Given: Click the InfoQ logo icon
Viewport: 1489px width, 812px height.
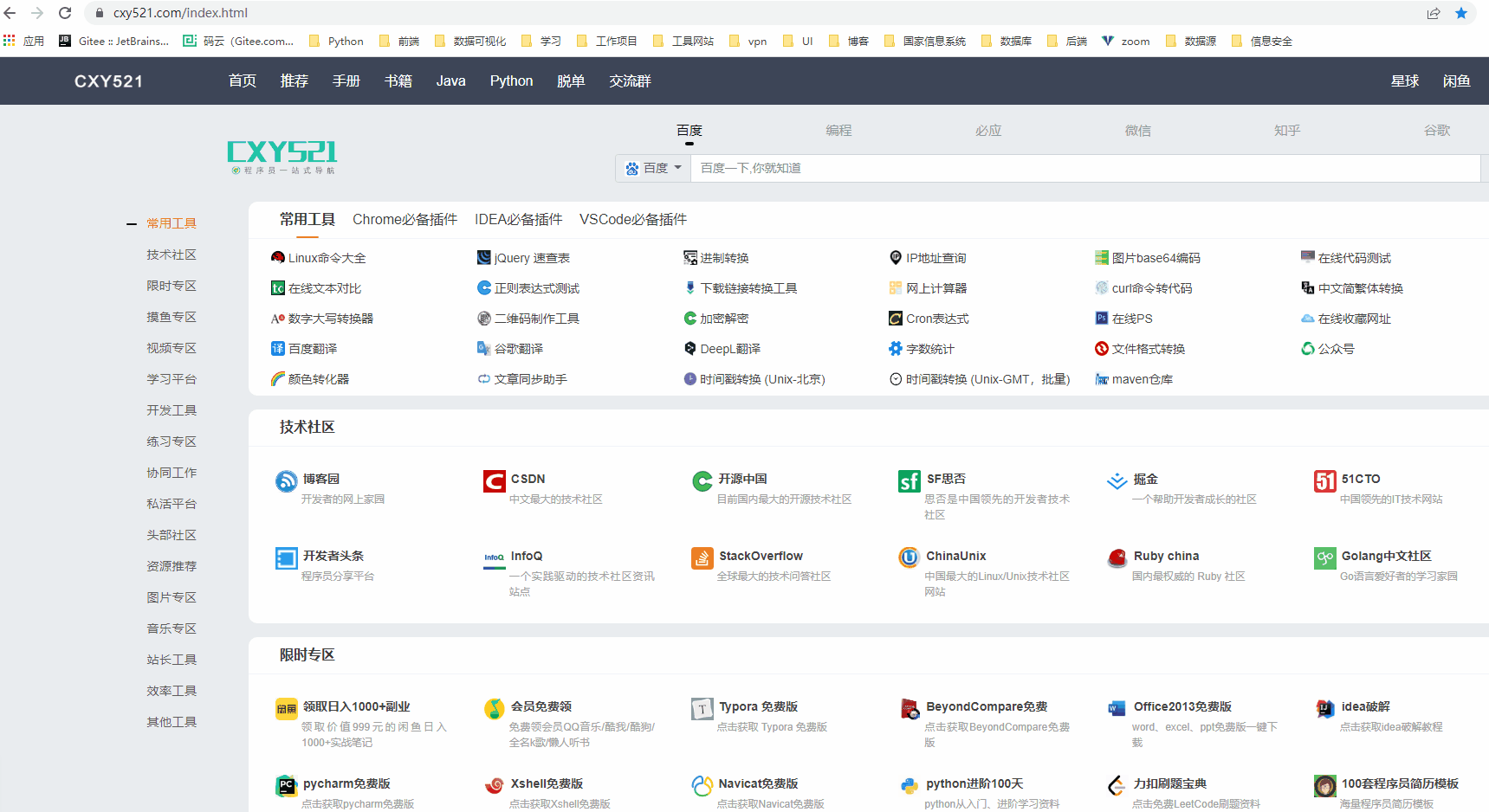Looking at the screenshot, I should 495,558.
